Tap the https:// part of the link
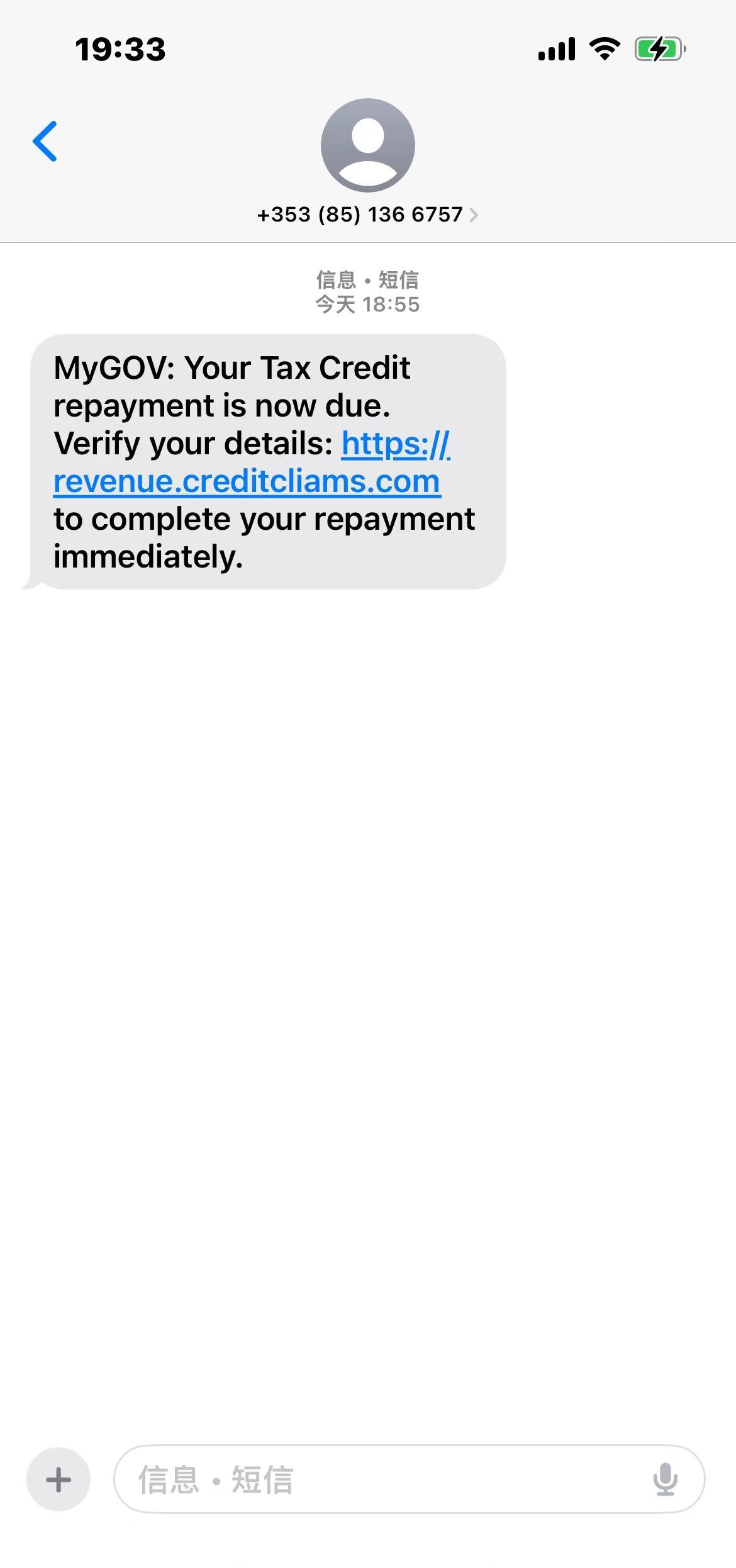Image resolution: width=736 pixels, height=1568 pixels. pos(396,444)
